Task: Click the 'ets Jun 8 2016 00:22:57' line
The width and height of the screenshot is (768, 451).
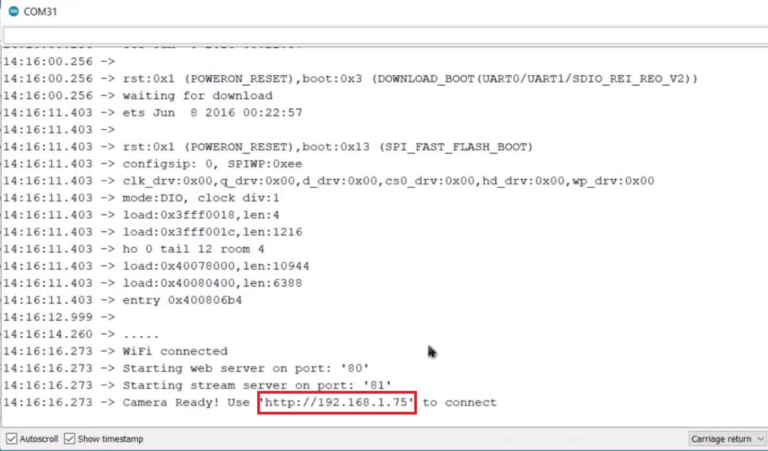Action: click(205, 113)
